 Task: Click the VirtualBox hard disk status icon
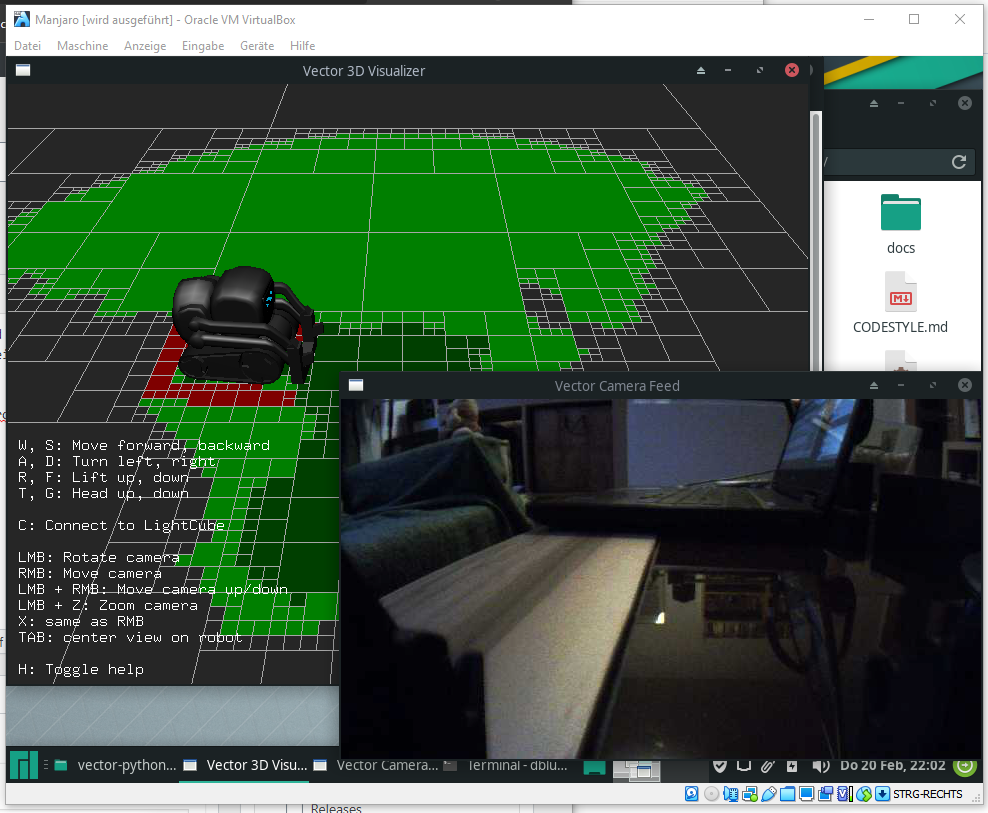692,794
